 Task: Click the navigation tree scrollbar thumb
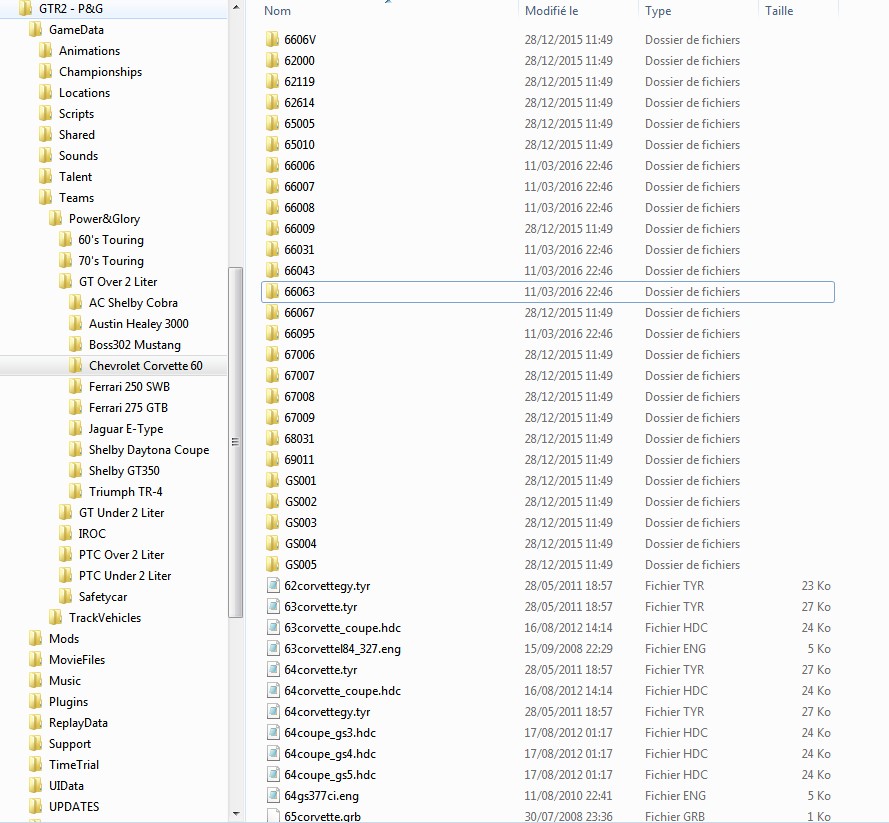[236, 442]
